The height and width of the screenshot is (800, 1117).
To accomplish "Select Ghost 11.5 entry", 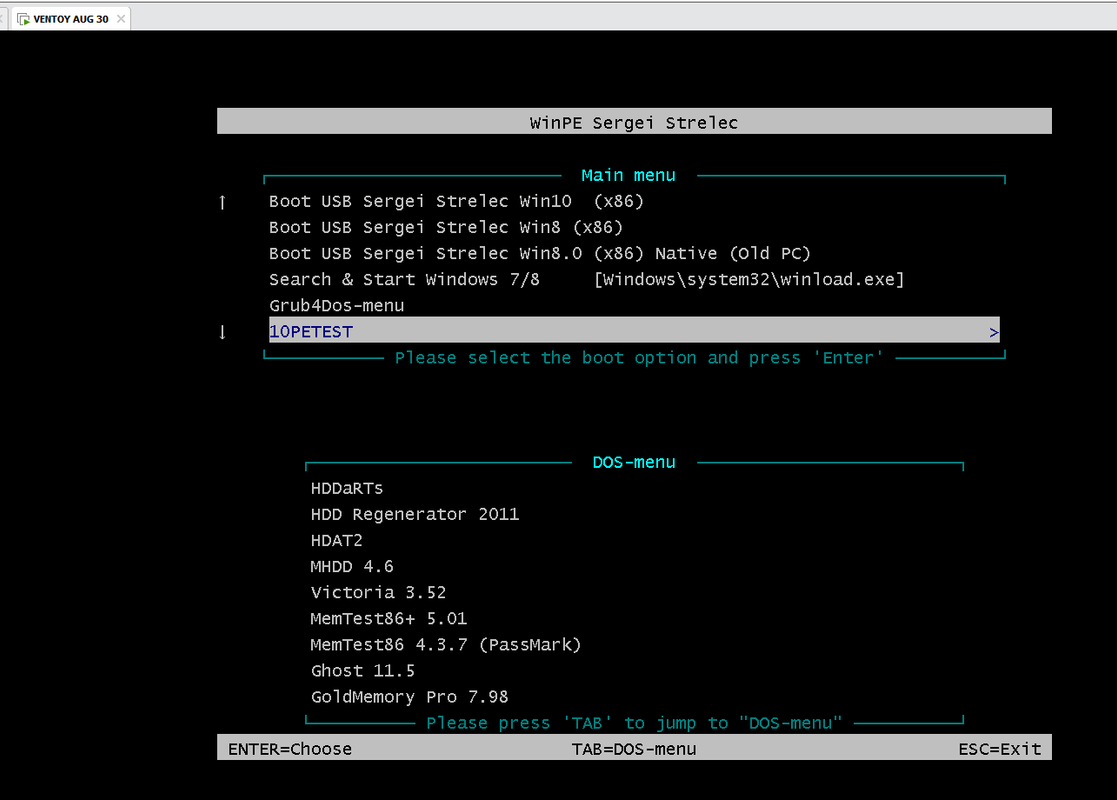I will point(363,671).
